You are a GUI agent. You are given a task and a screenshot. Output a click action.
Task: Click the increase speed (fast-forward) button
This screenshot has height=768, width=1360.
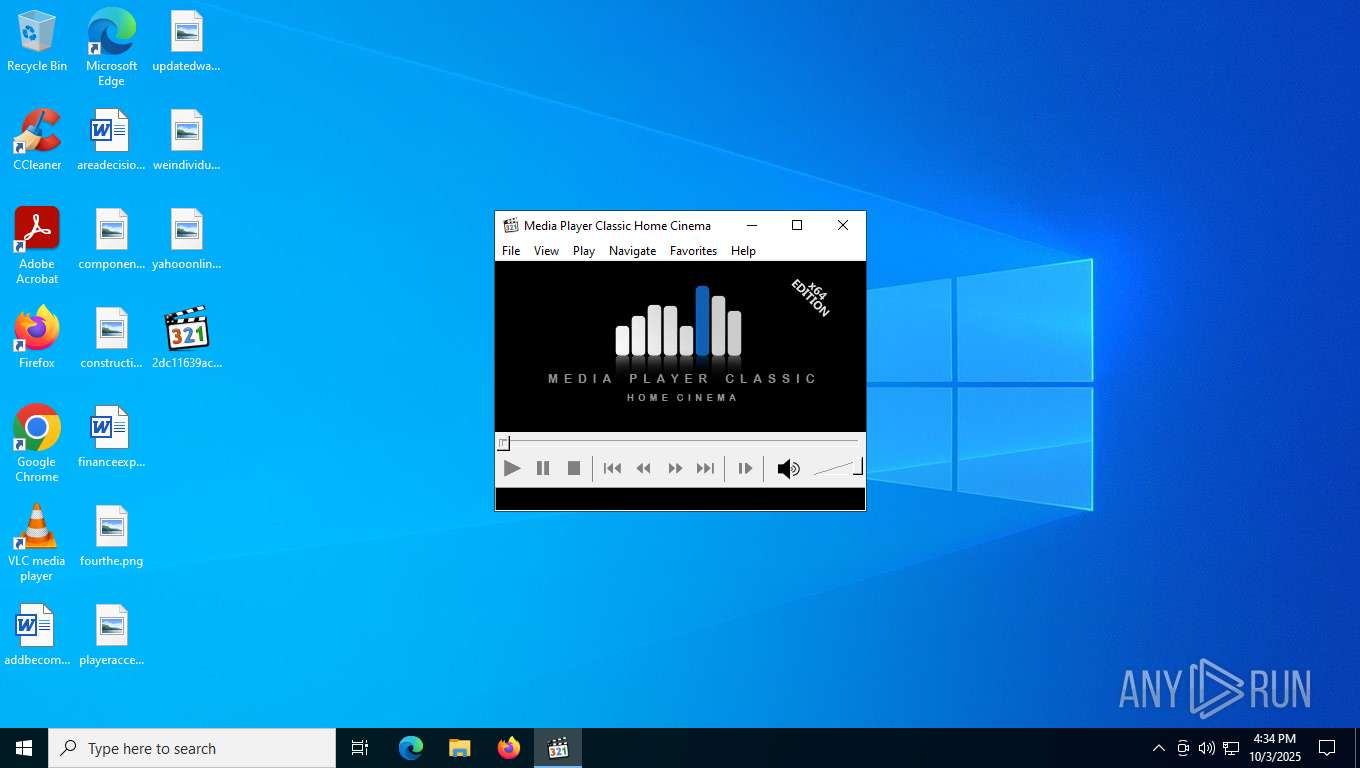pyautogui.click(x=675, y=468)
